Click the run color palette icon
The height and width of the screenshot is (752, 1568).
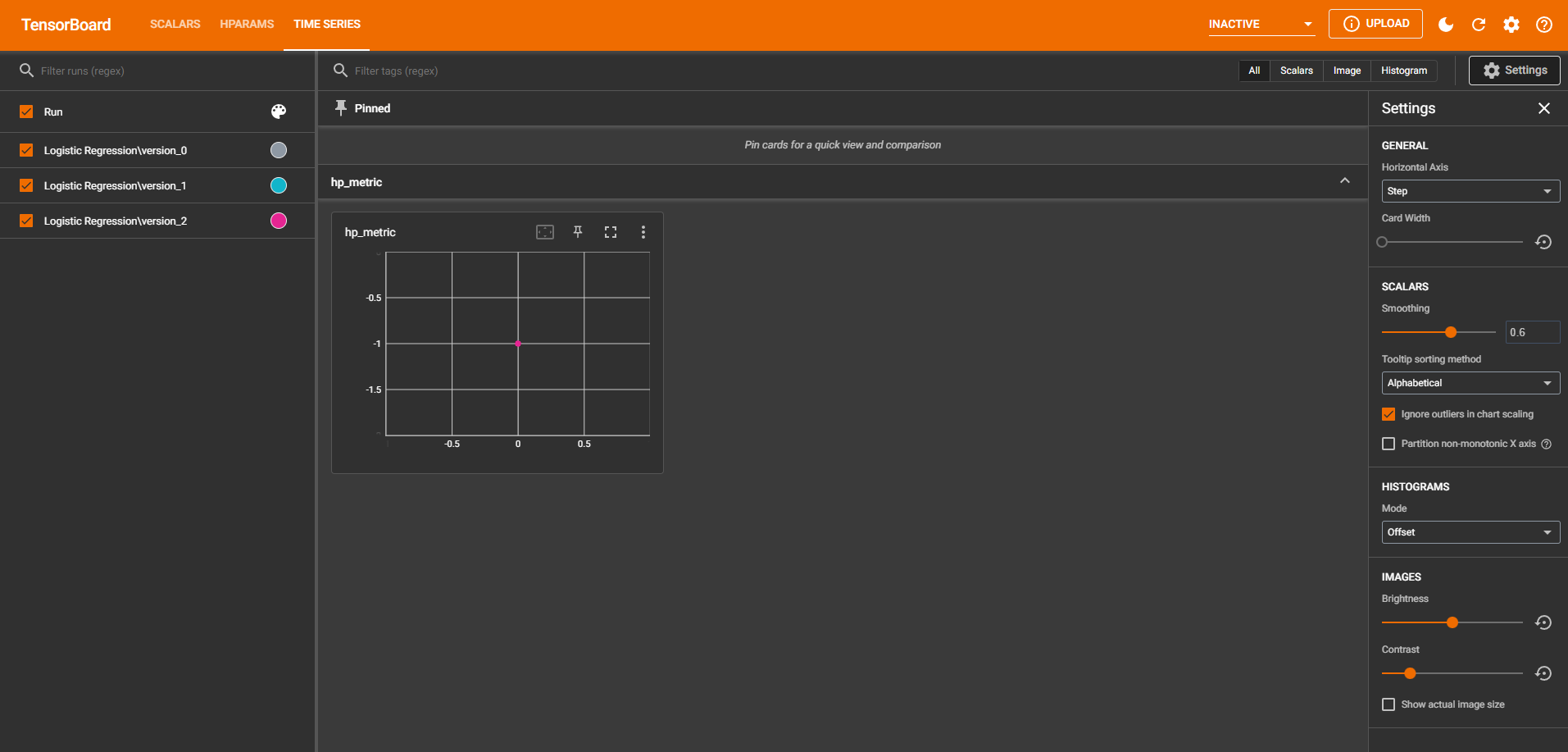pyautogui.click(x=279, y=112)
